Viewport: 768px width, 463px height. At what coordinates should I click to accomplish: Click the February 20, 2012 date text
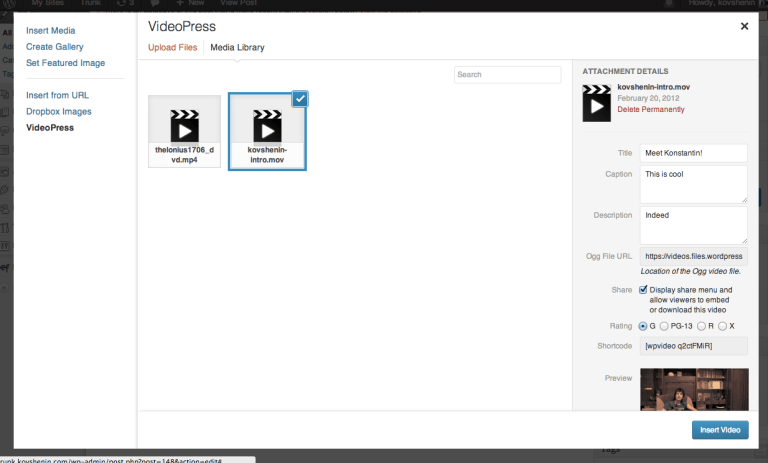[x=648, y=98]
